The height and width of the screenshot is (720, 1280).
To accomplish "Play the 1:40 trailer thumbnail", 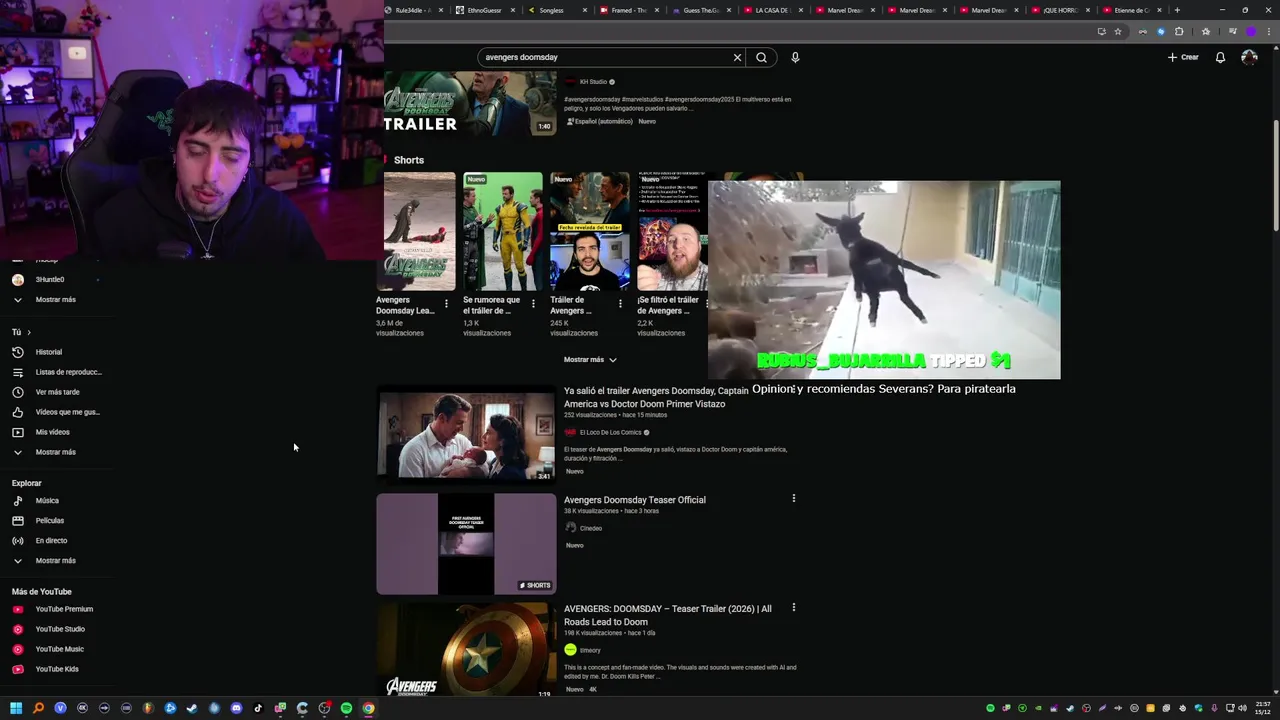I will click(470, 103).
